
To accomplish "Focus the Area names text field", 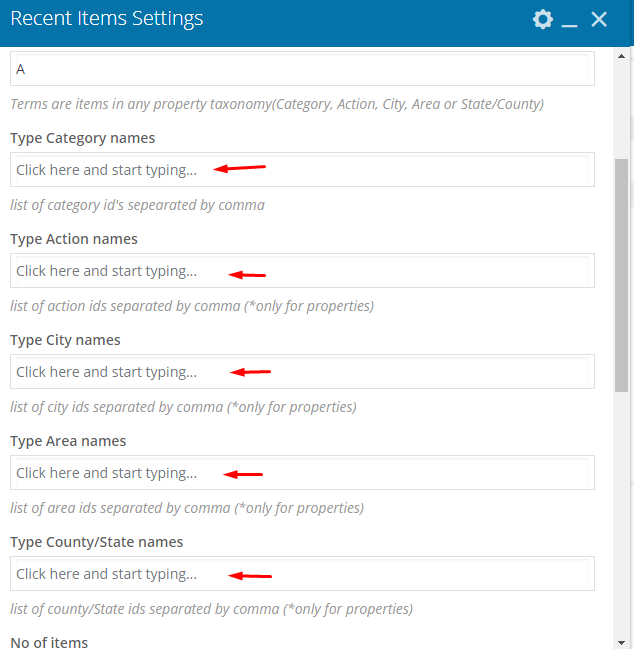I will click(x=302, y=472).
